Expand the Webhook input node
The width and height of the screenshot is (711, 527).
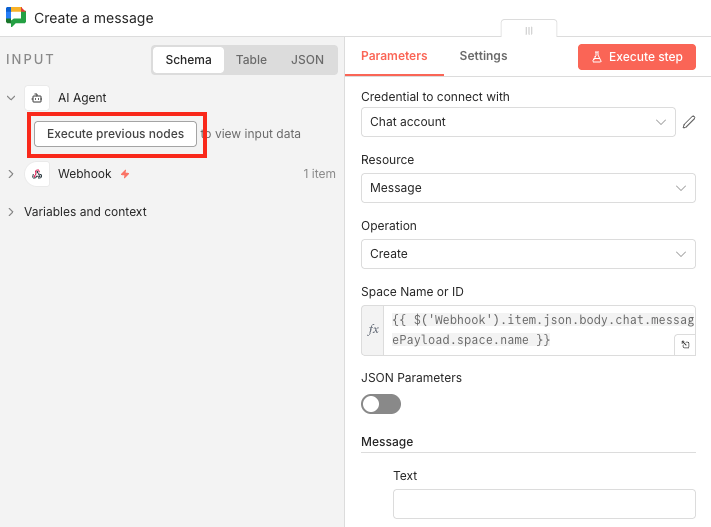pos(11,174)
